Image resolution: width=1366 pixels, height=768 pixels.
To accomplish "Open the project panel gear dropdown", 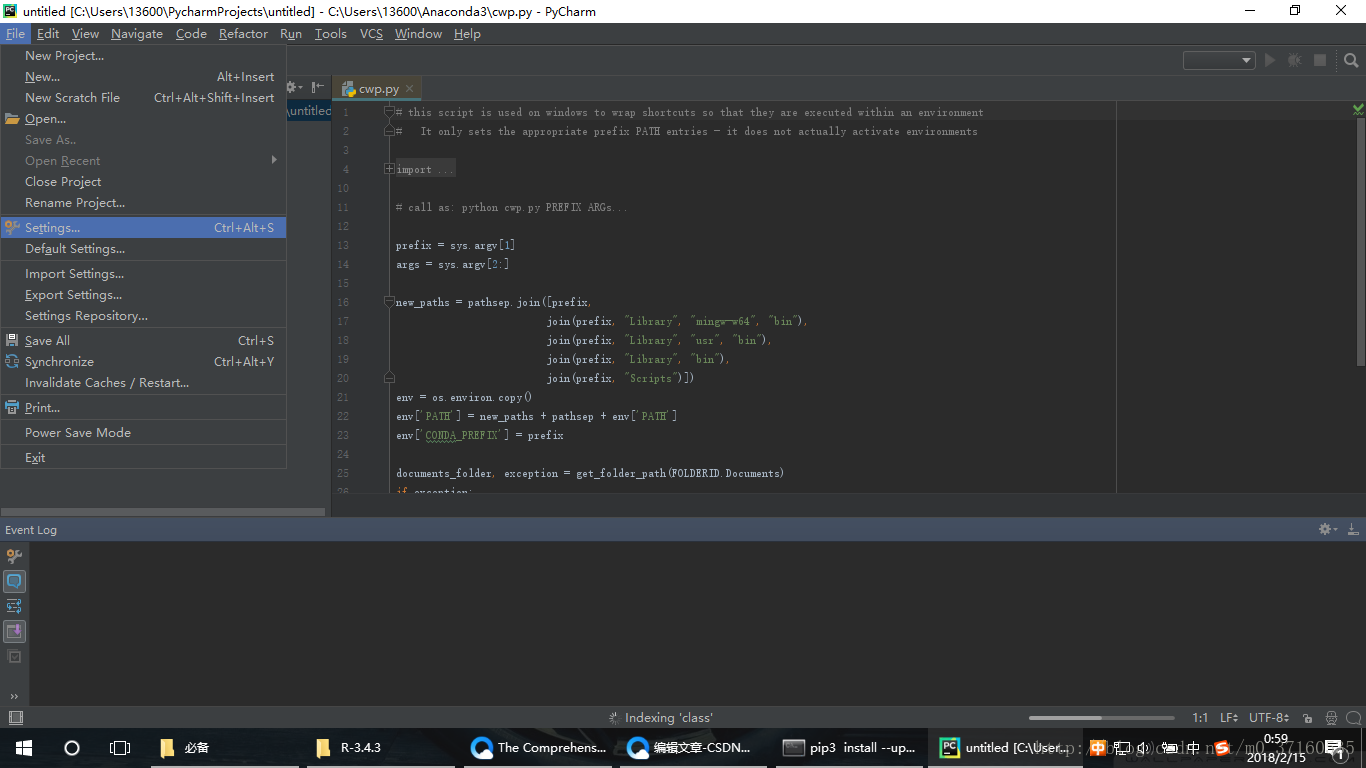I will 294,88.
